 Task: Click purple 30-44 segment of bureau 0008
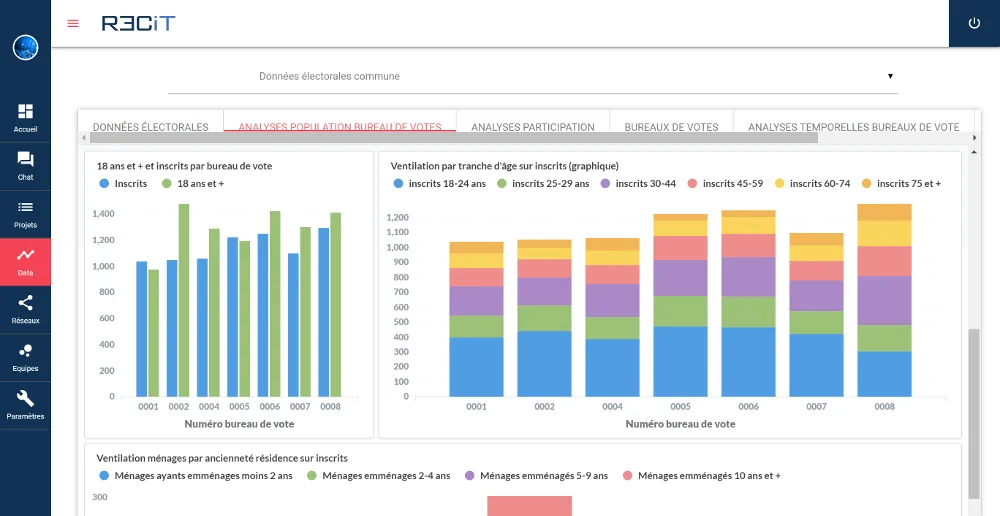point(884,300)
